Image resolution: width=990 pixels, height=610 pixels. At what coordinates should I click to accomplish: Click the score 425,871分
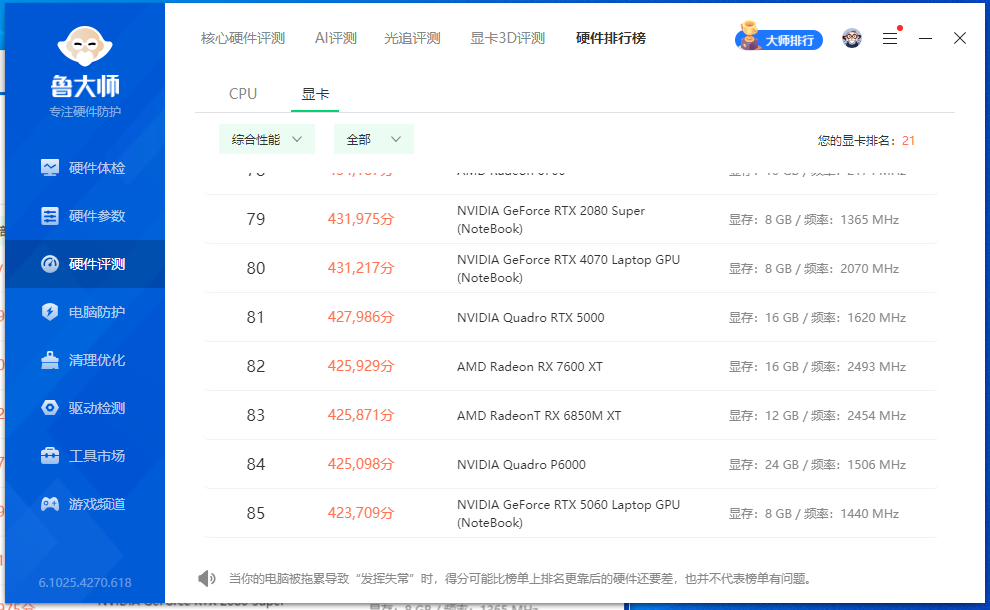tap(361, 416)
